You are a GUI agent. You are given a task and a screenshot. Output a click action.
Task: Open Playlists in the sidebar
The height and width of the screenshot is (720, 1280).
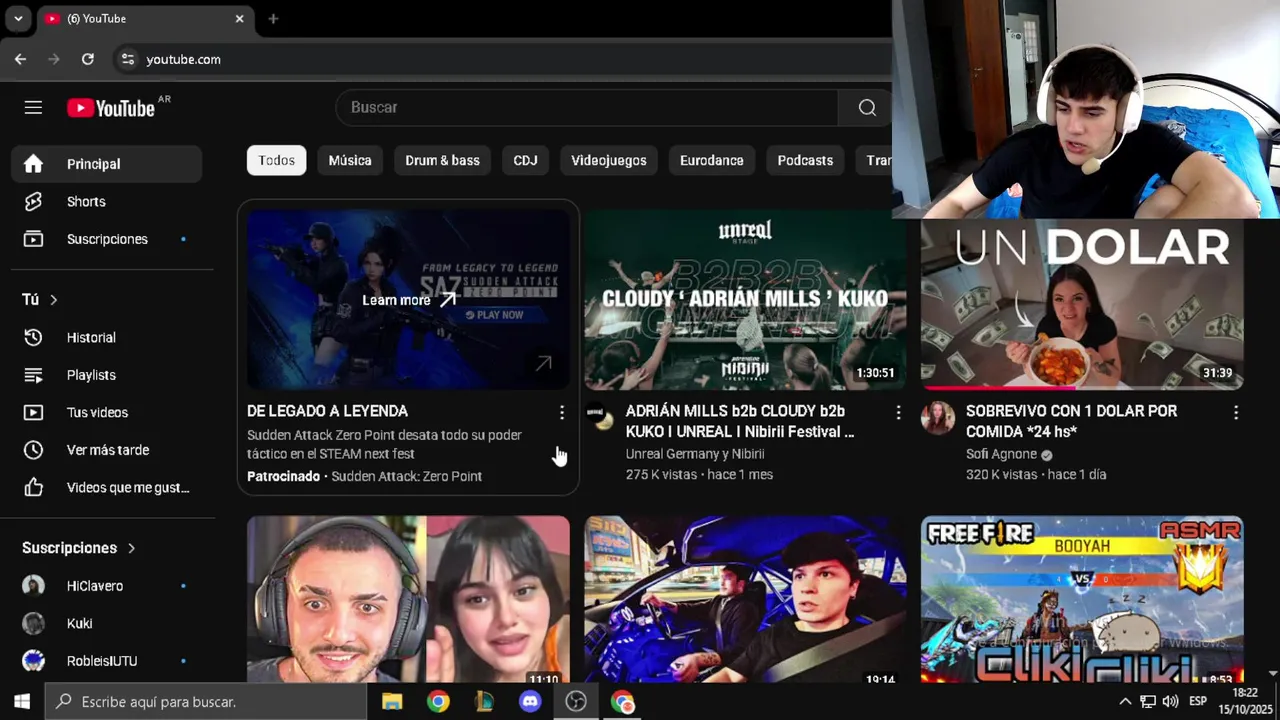coord(107,375)
